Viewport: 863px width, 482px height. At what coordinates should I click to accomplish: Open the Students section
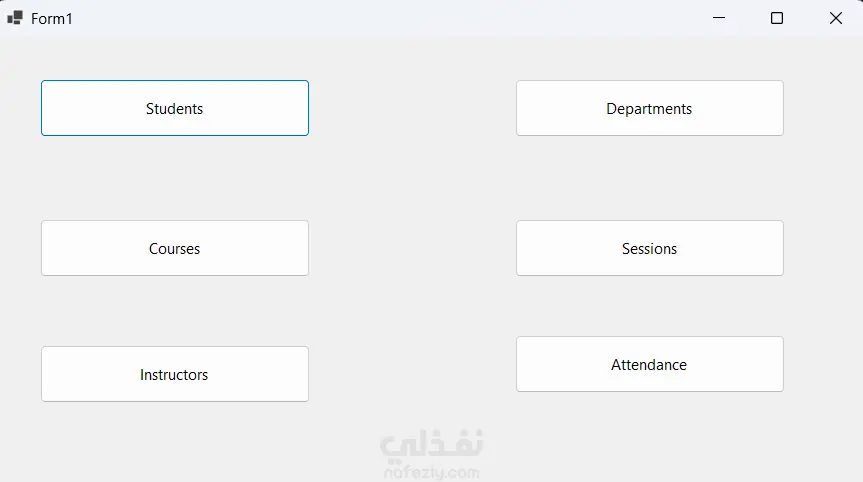point(175,108)
